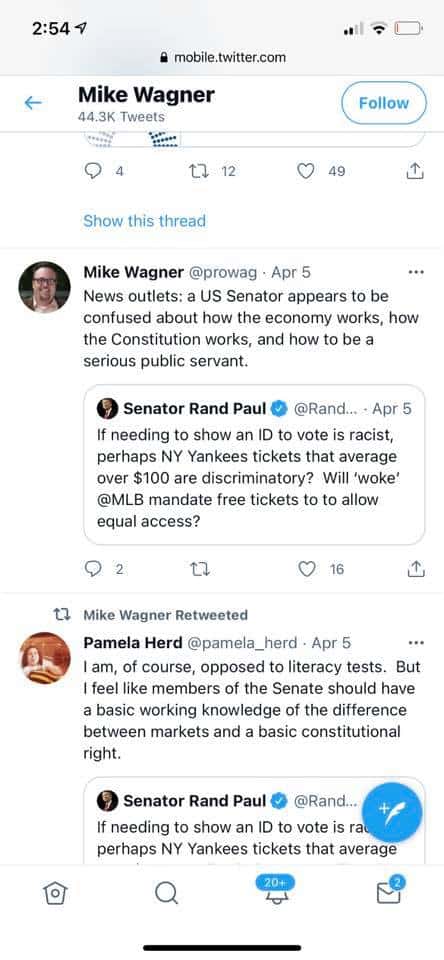Screen dimensions: 444x960
Task: Open more options on Pamela Herd's tweet
Action: tap(416, 643)
